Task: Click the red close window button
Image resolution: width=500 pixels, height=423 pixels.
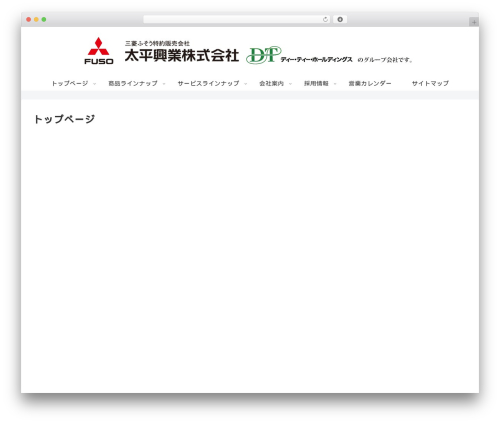Action: point(29,19)
